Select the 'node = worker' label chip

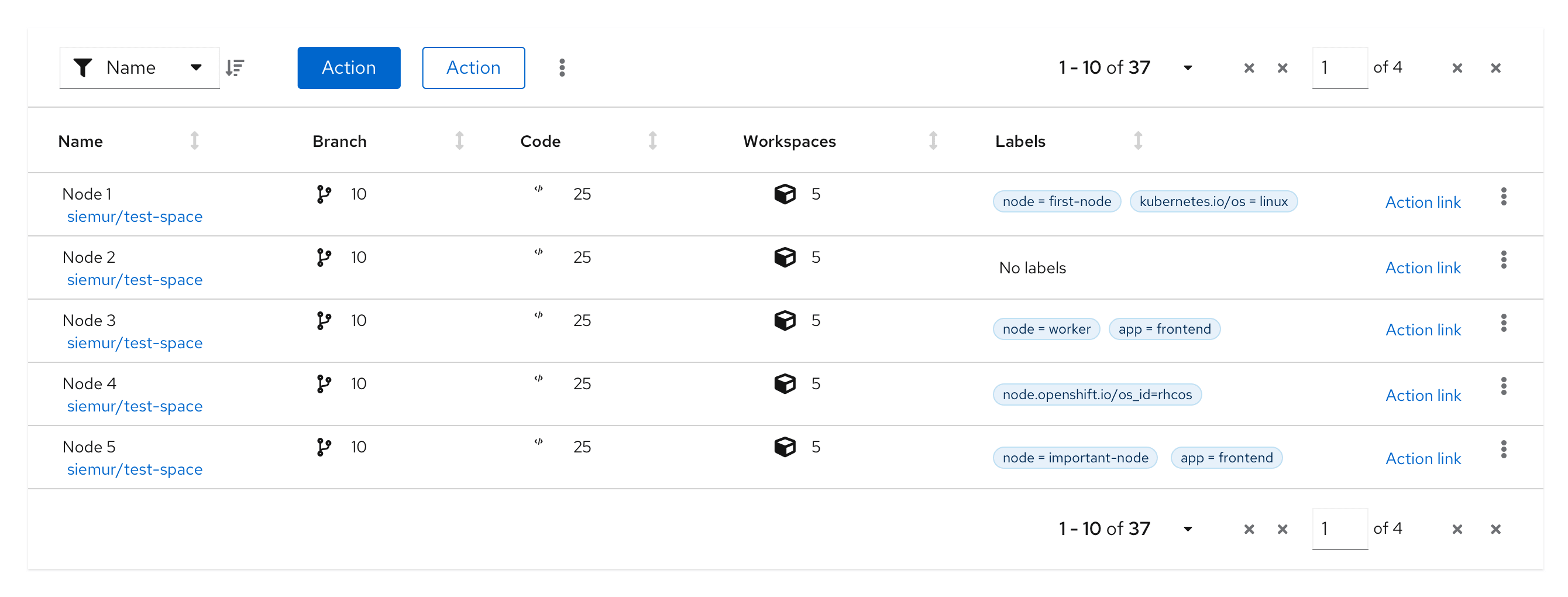click(1046, 329)
